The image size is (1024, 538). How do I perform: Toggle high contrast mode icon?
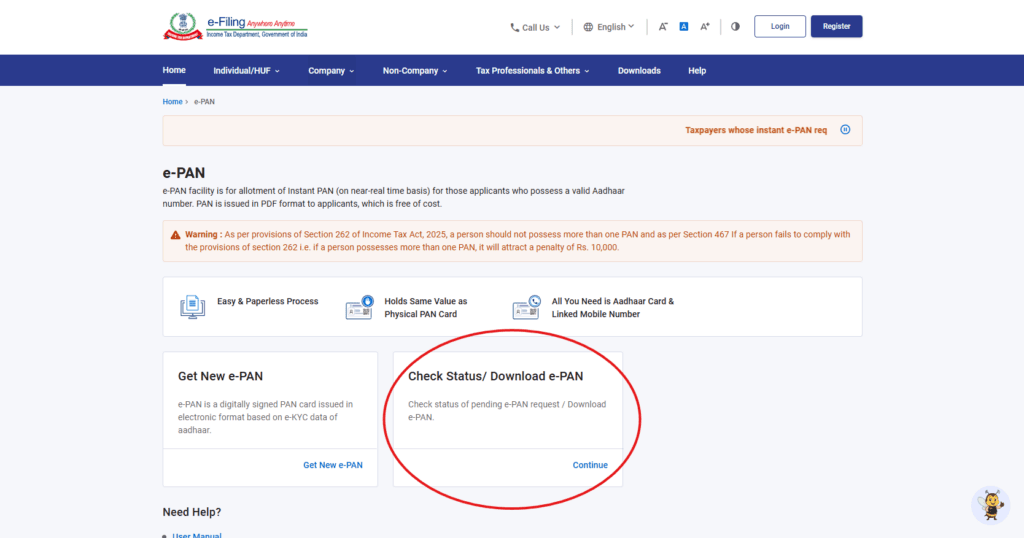(x=735, y=27)
